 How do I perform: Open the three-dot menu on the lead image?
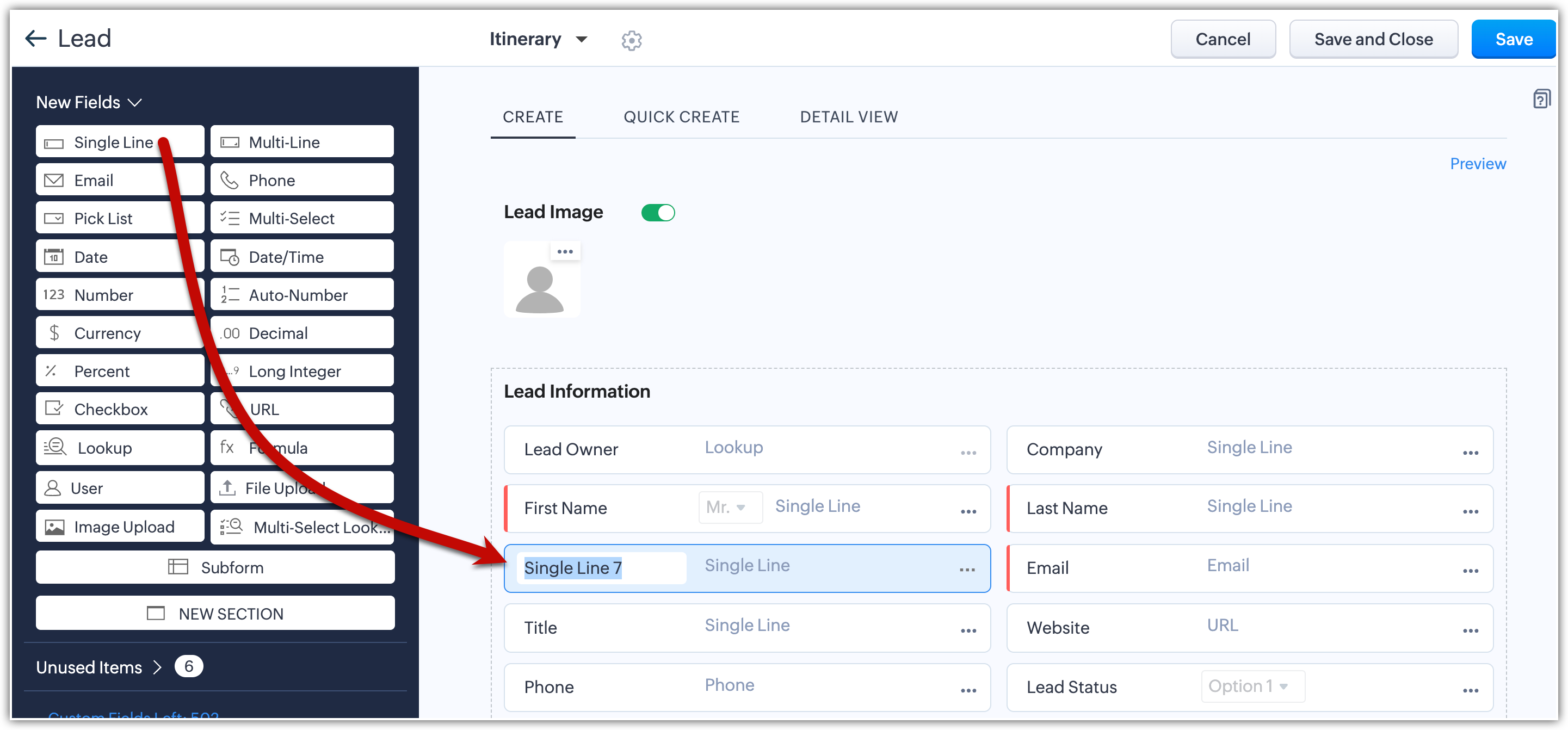pos(565,252)
